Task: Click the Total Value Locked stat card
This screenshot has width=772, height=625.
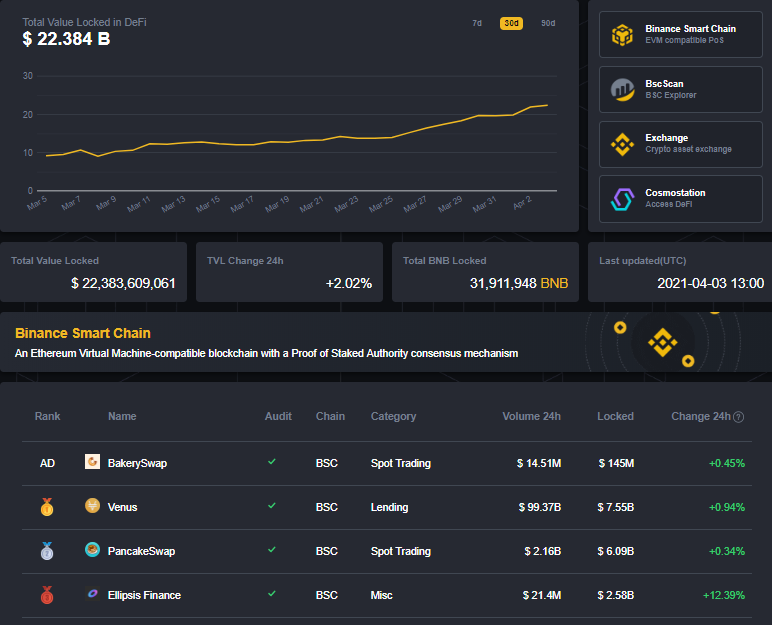Action: click(94, 272)
